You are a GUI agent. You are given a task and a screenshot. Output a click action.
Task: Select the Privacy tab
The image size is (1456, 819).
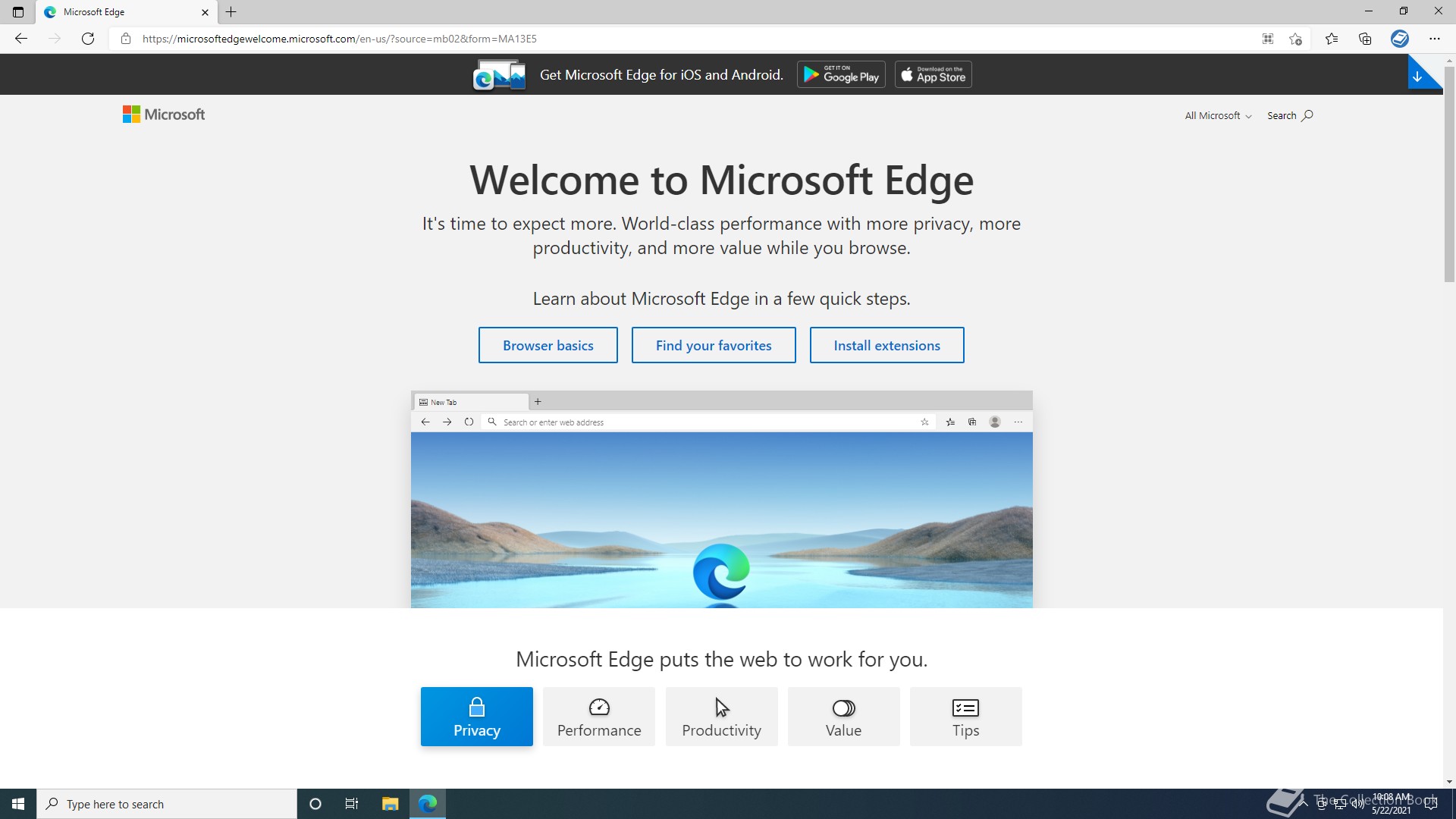click(x=476, y=717)
